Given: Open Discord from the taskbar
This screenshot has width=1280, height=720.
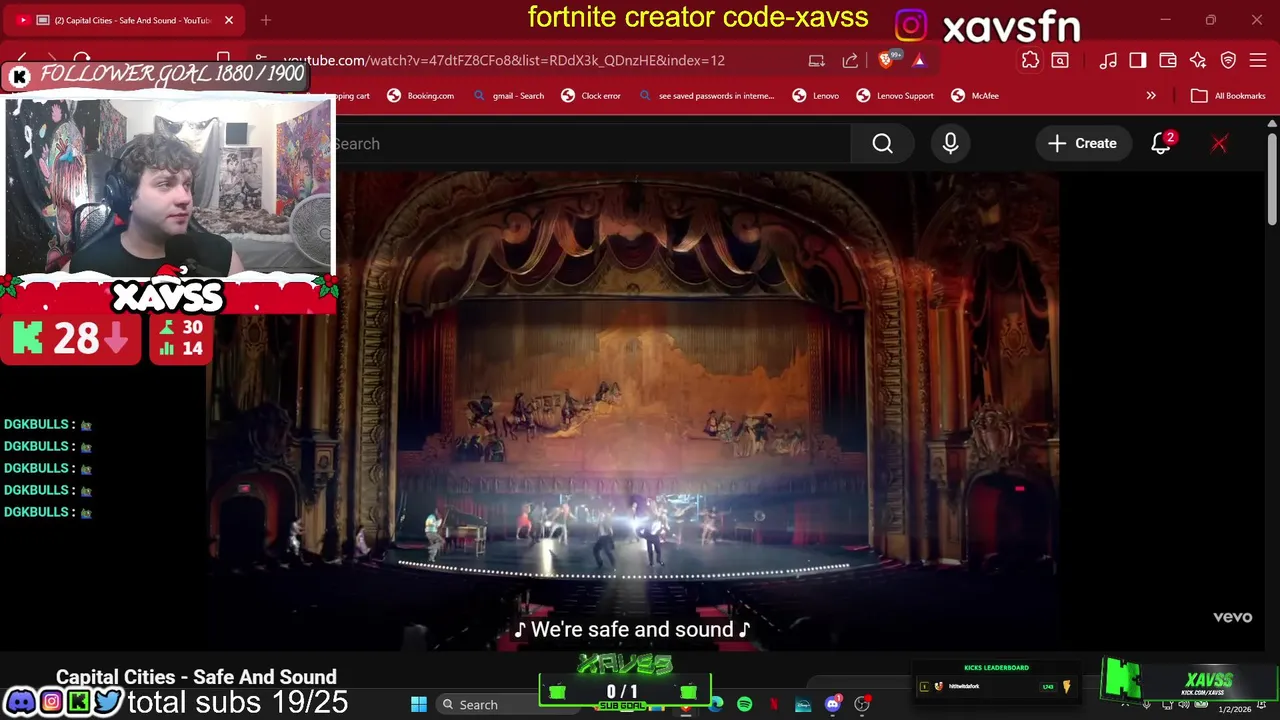Looking at the screenshot, I should click(x=833, y=705).
